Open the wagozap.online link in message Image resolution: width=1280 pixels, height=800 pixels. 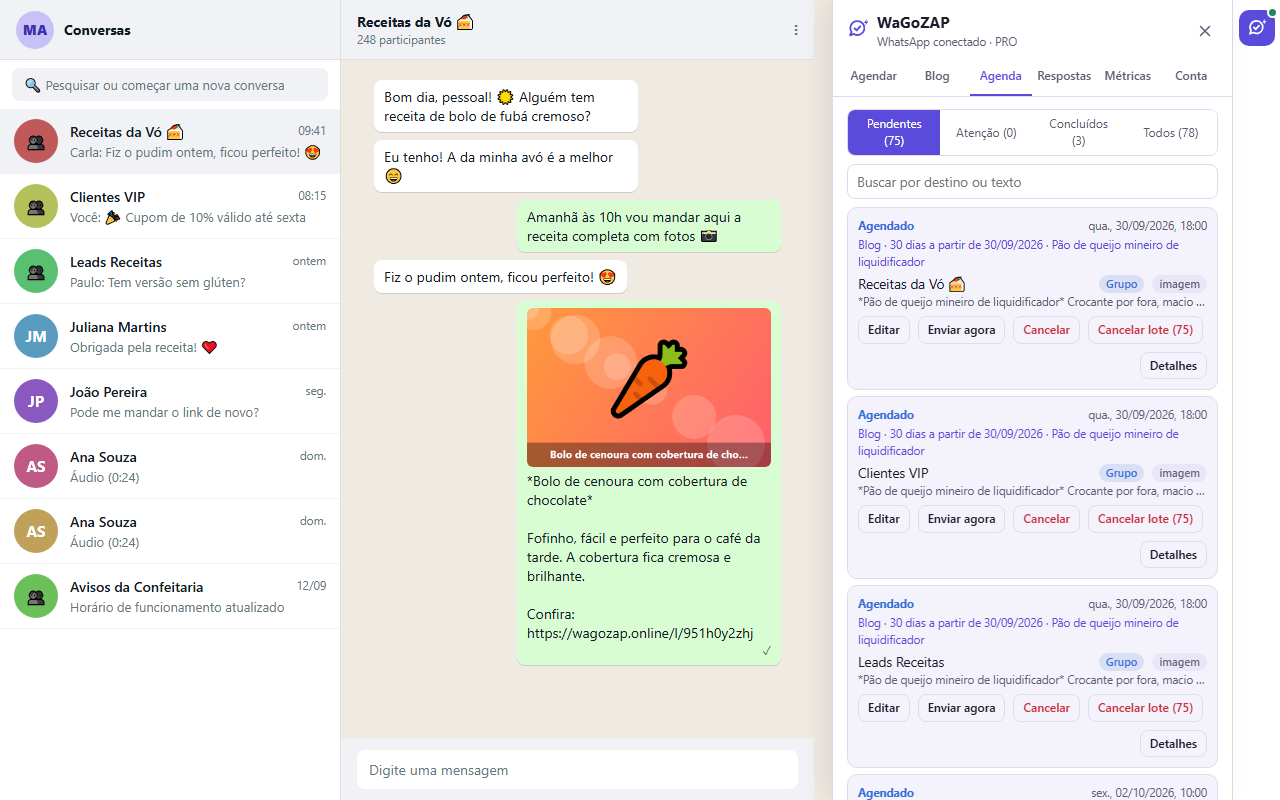(x=640, y=633)
